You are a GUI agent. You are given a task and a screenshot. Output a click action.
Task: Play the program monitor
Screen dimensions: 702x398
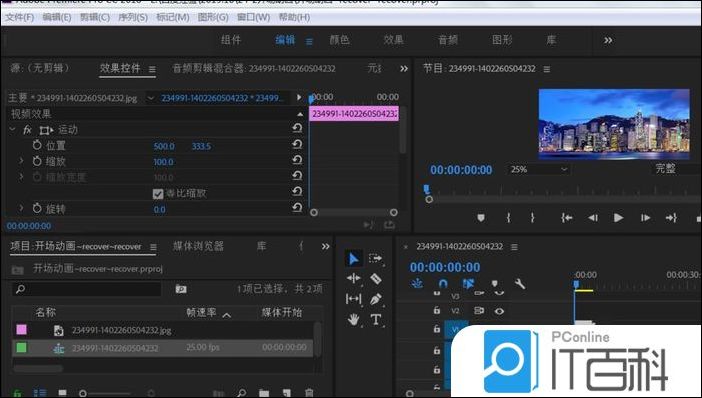click(618, 218)
